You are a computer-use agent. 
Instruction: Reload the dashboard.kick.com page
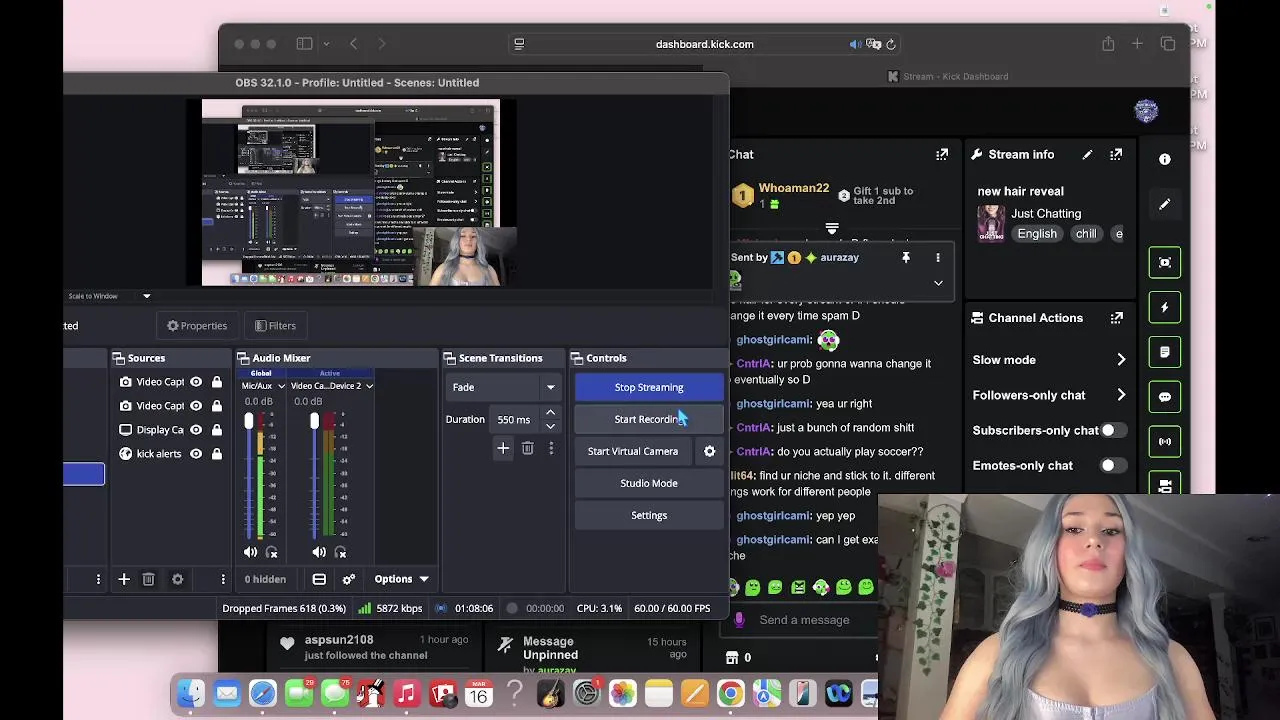tap(891, 44)
